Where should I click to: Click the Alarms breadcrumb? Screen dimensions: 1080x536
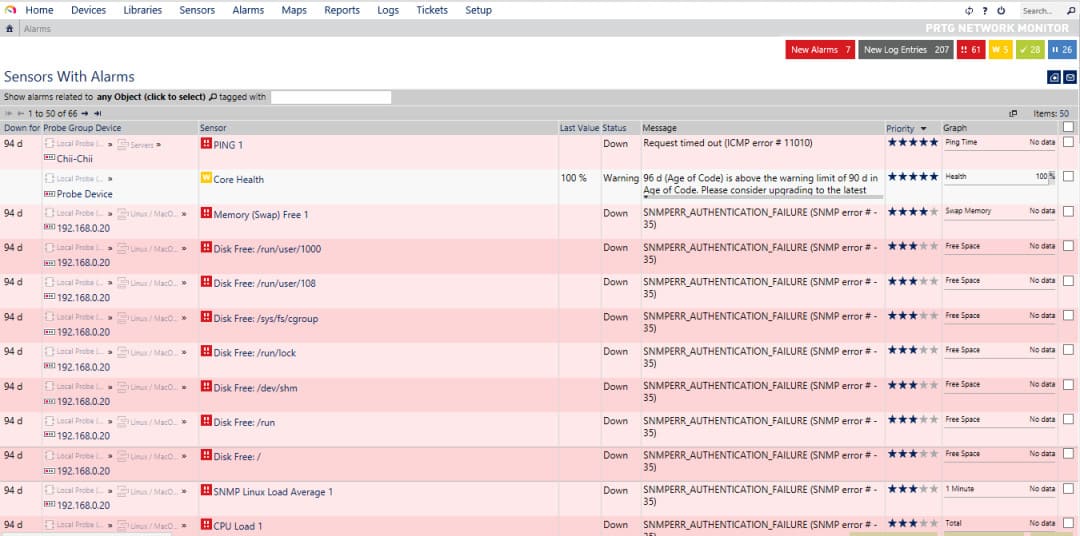tap(37, 29)
